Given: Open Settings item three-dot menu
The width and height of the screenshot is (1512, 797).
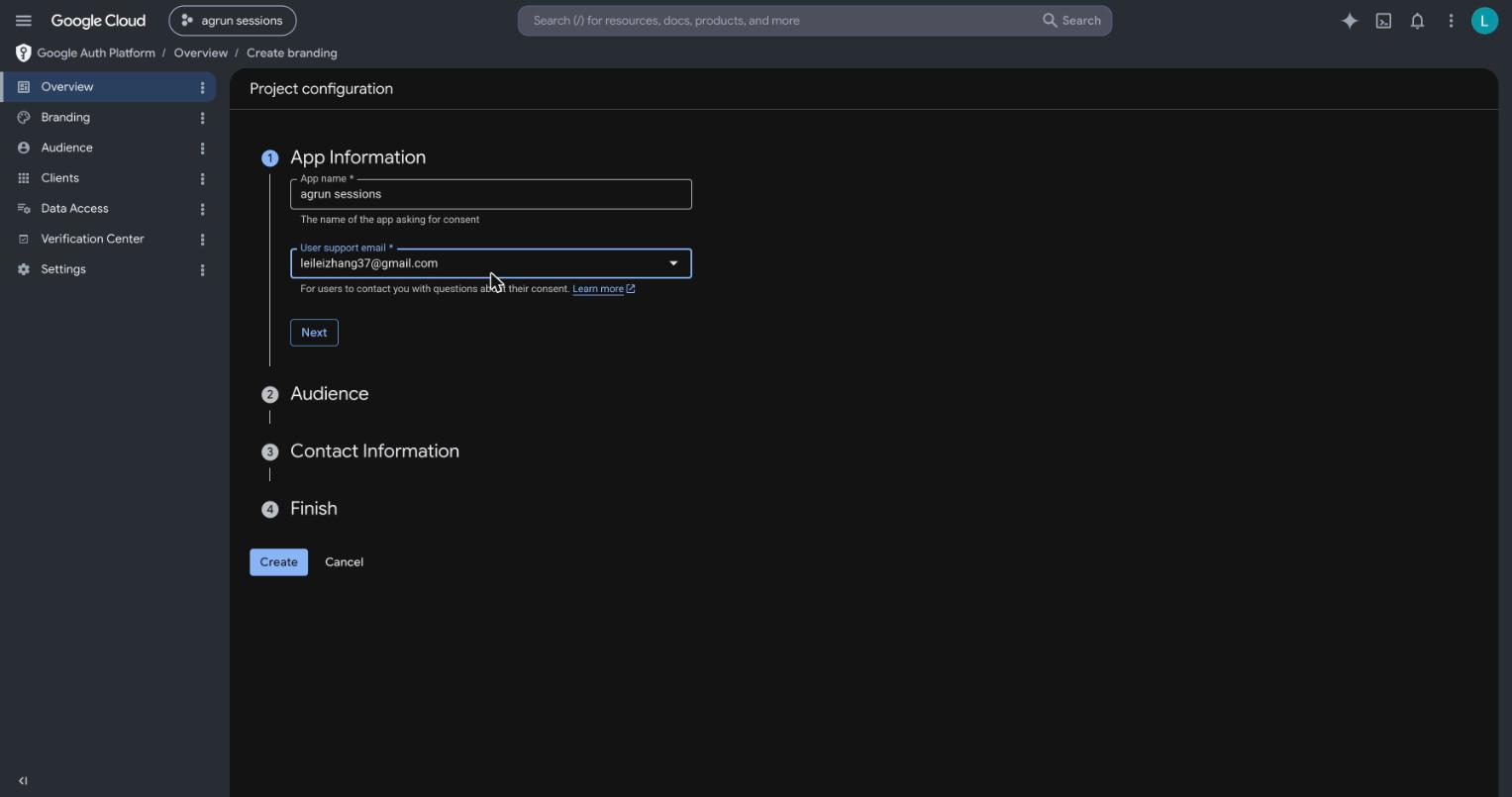Looking at the screenshot, I should (202, 270).
